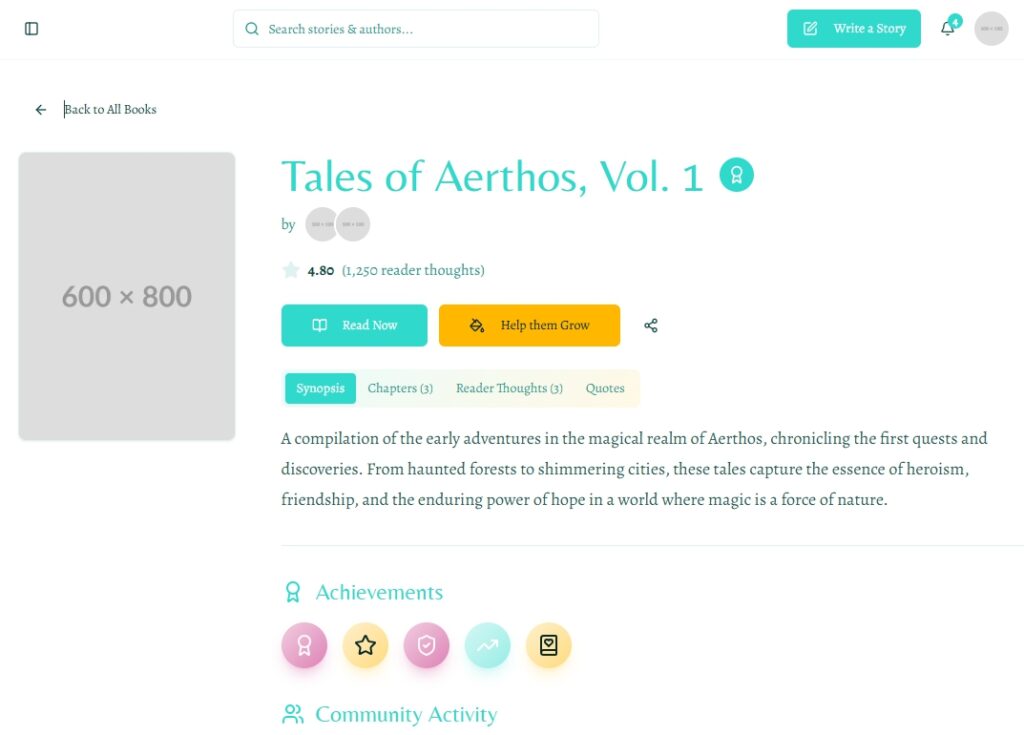The height and width of the screenshot is (735, 1024).
Task: Click the Write a Story button
Action: (x=853, y=29)
